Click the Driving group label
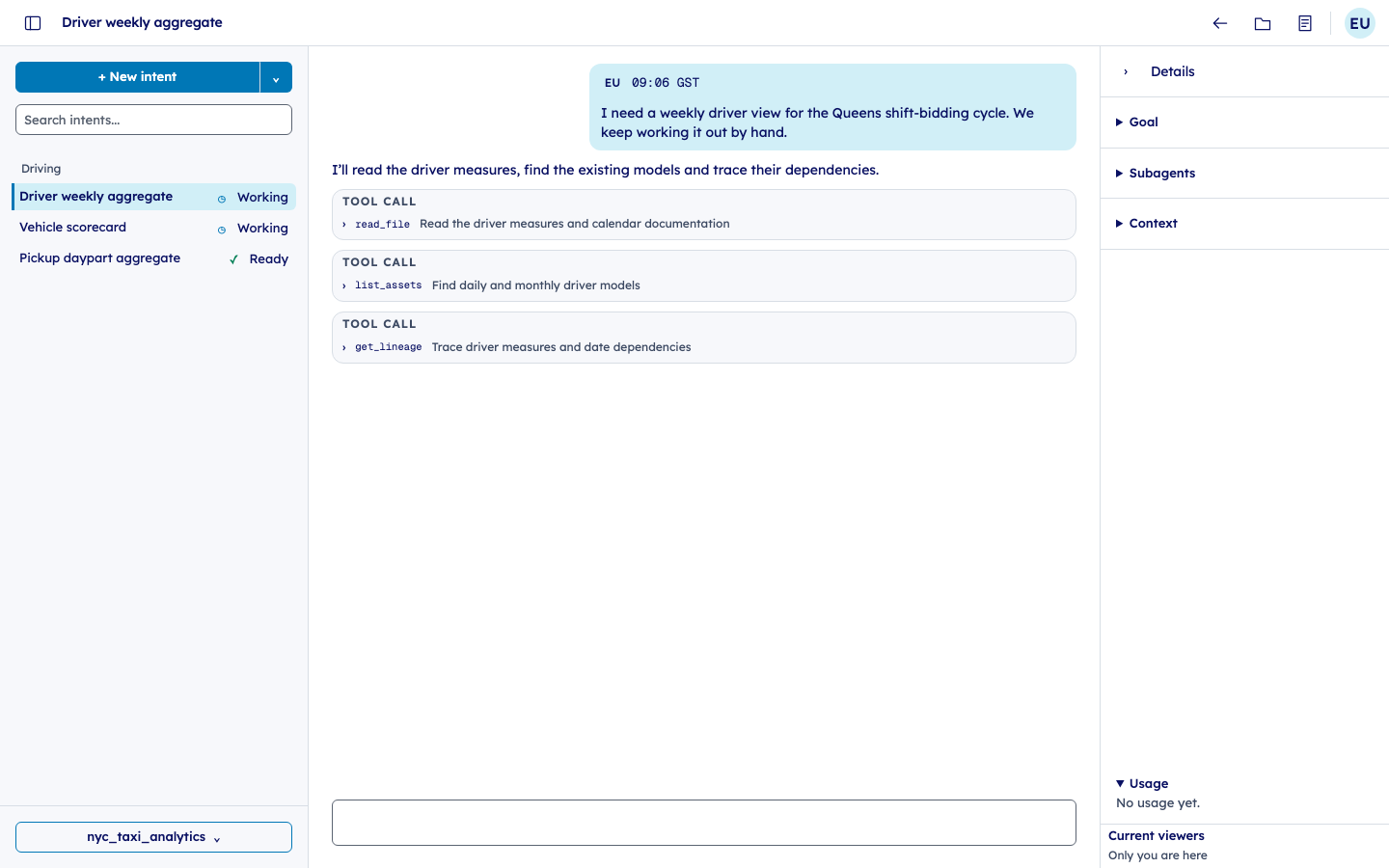This screenshot has height=868, width=1389. click(41, 169)
